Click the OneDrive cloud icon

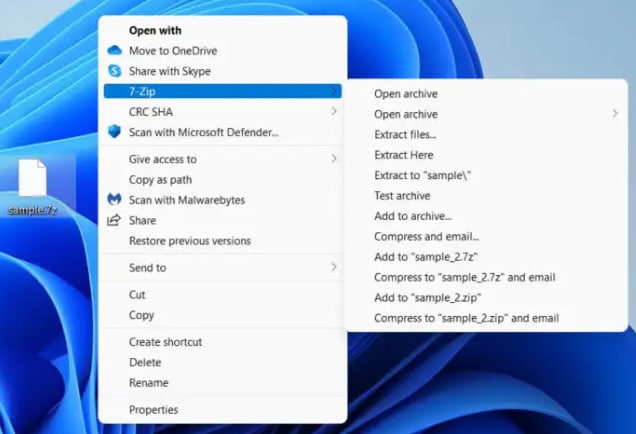(115, 50)
